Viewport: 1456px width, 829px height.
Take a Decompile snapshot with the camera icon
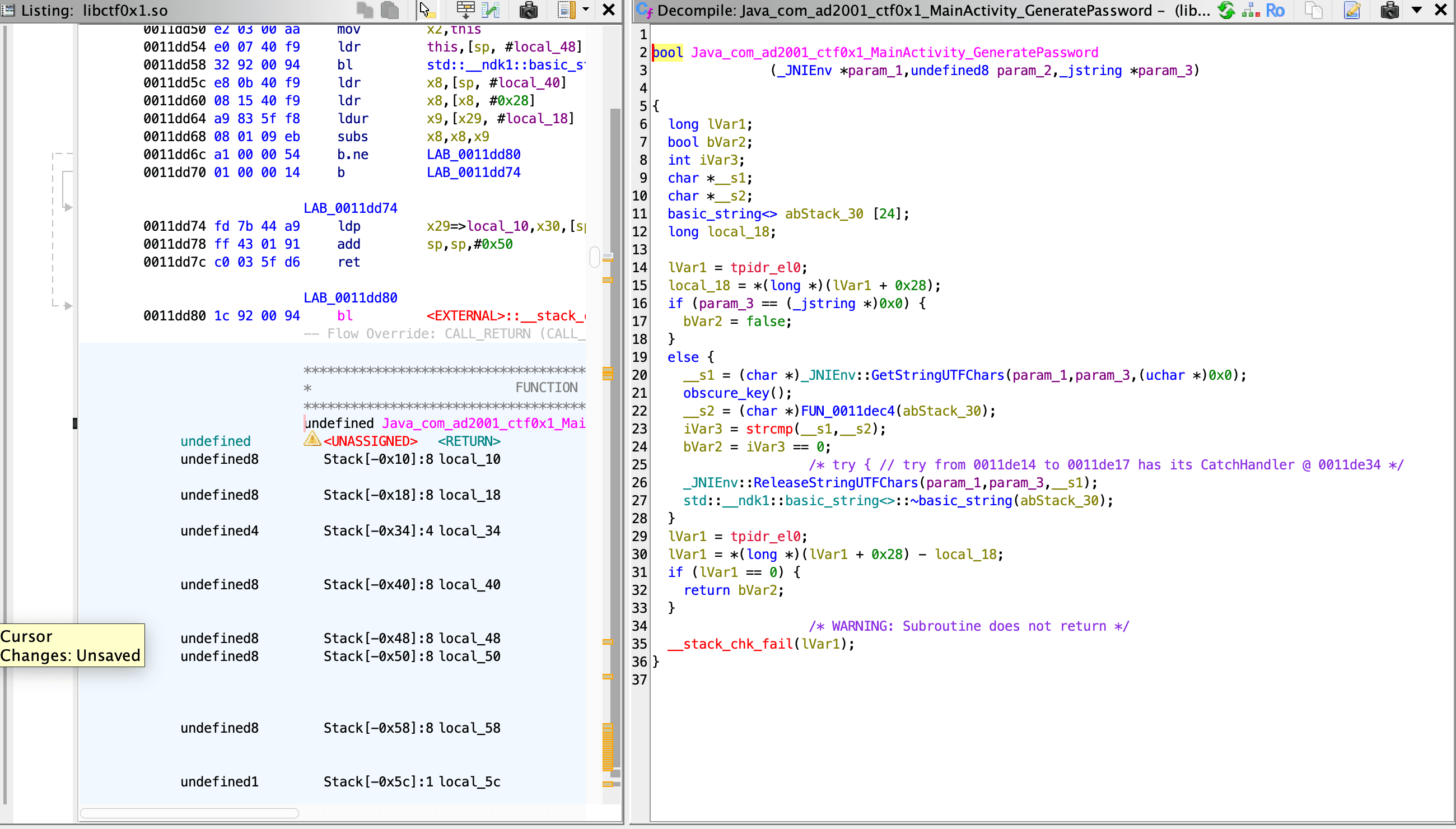coord(1390,10)
